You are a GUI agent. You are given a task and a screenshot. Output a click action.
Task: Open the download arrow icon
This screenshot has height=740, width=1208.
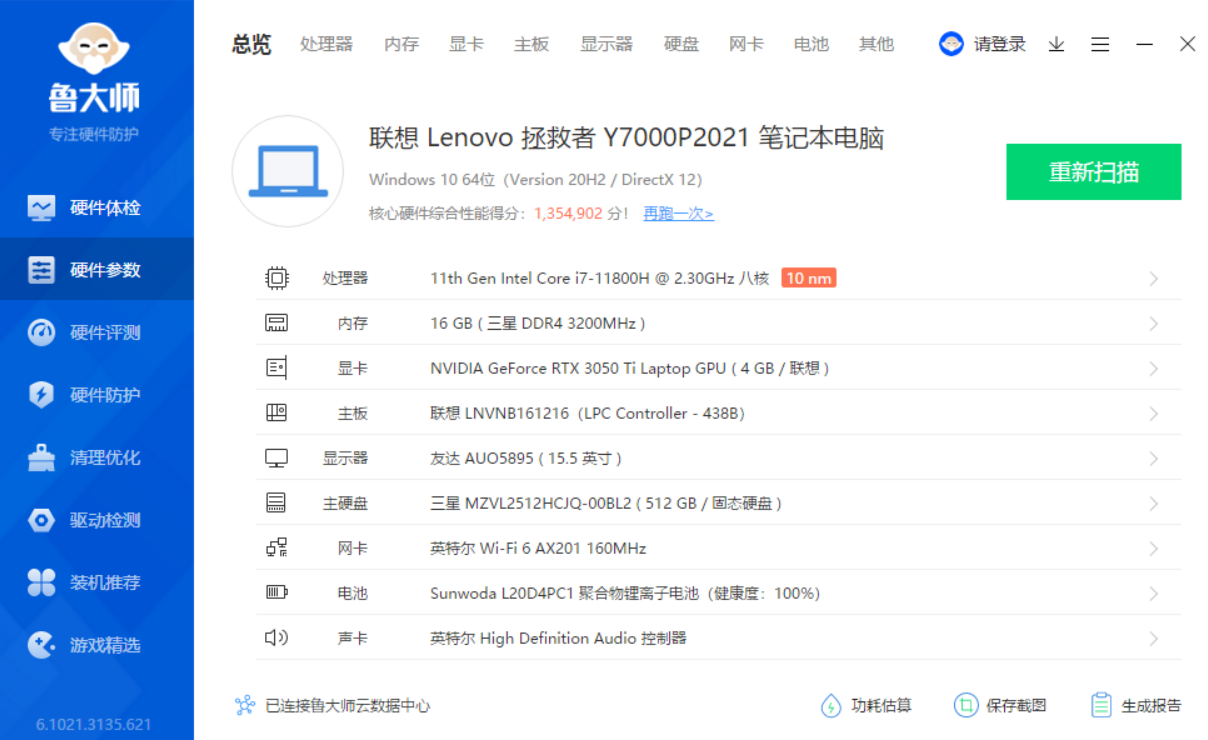(x=1056, y=44)
